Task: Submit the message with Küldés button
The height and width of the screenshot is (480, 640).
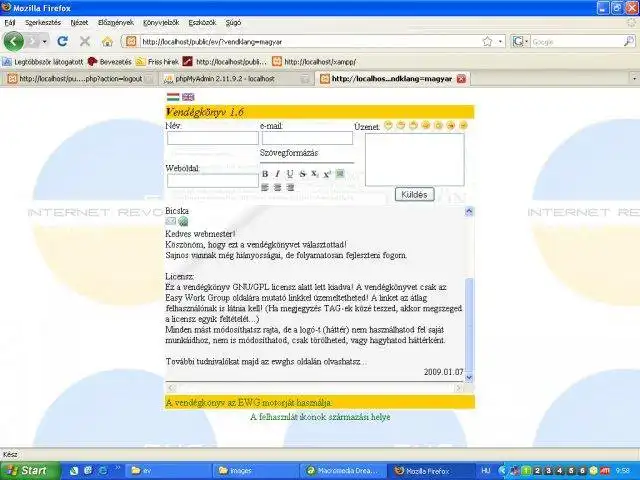Action: click(414, 194)
